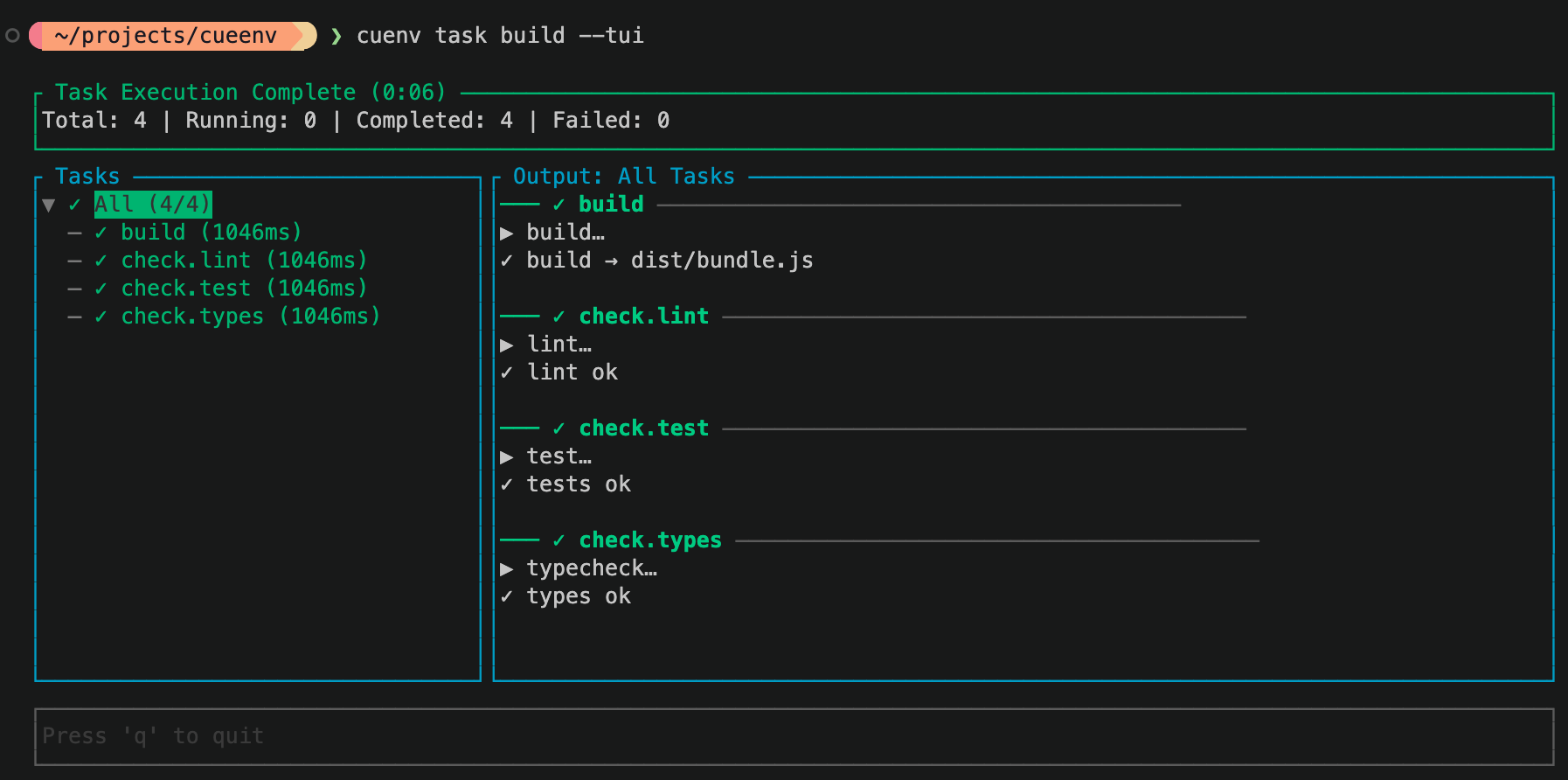Click the Tasks panel title
1568x780 pixels.
[87, 177]
